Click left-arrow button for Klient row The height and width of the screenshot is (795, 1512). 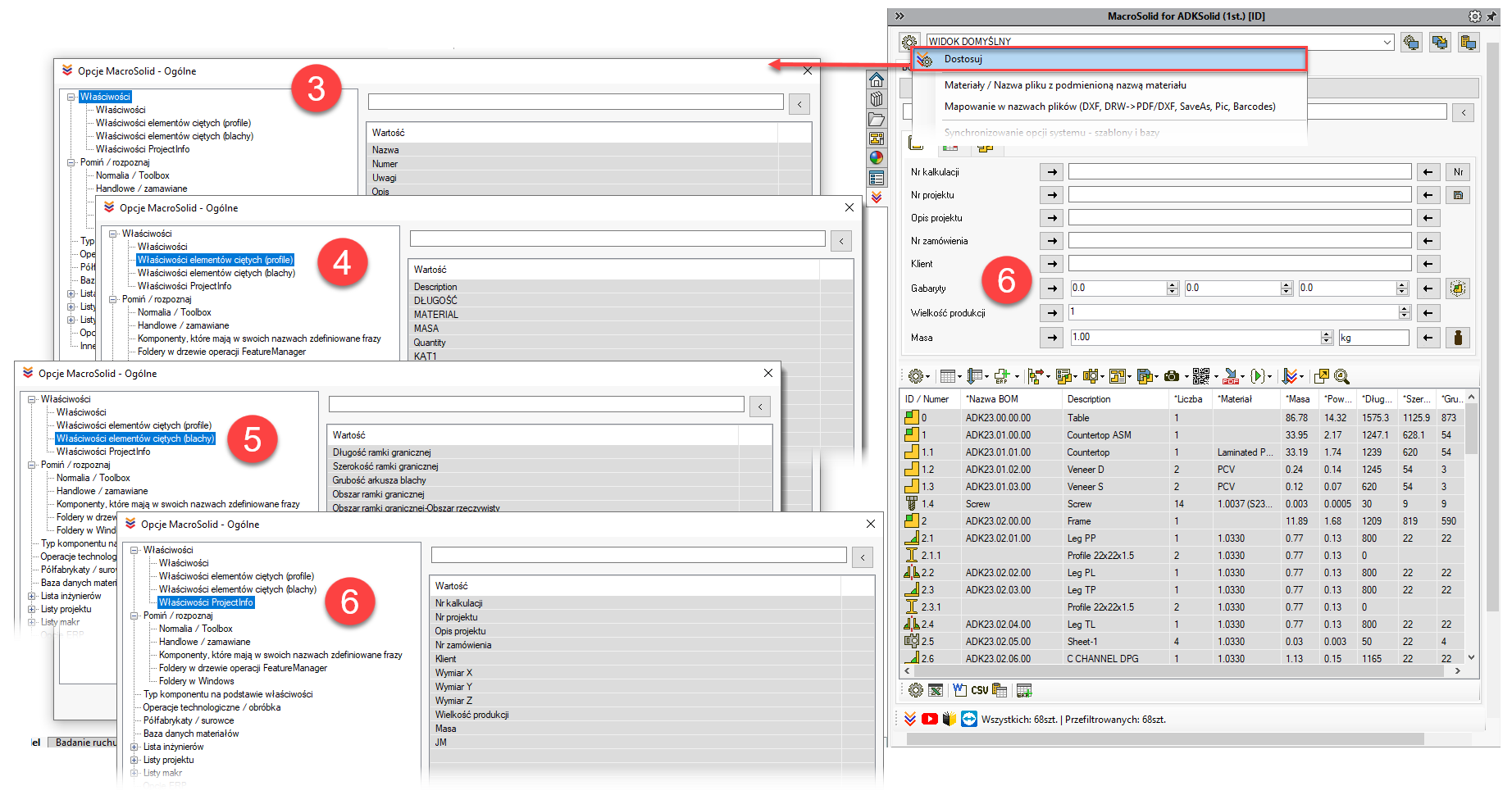[1428, 264]
